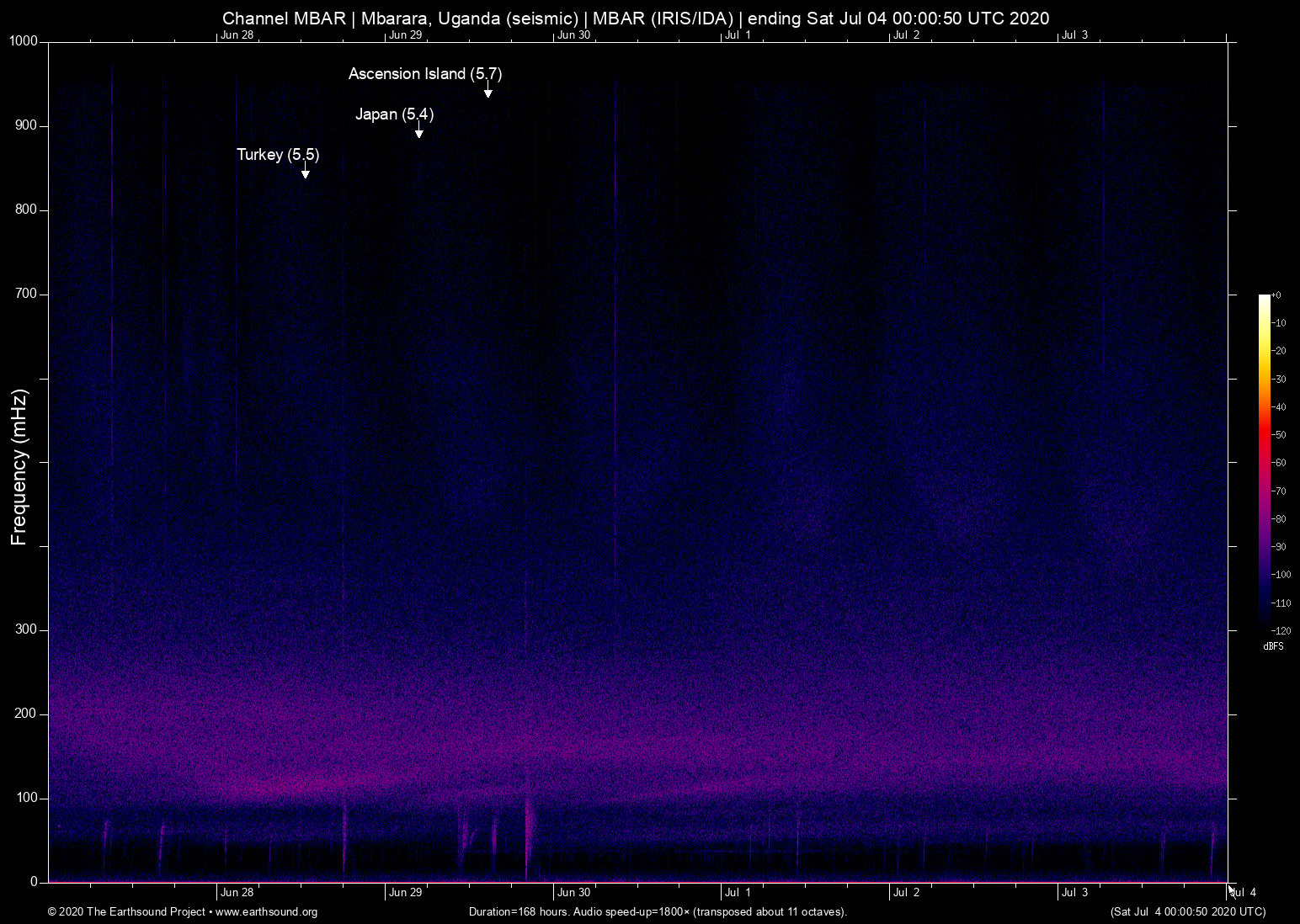Click "Jun 30" on the top time axis

point(573,35)
